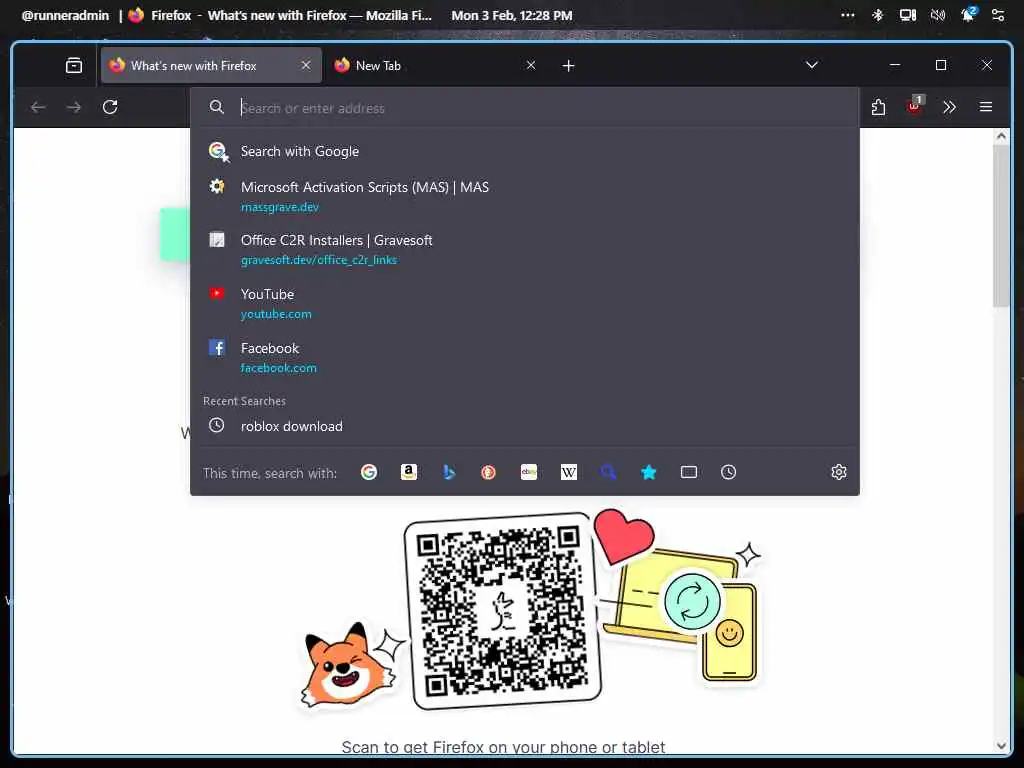The height and width of the screenshot is (768, 1024).
Task: Search this time with Wikipedia
Action: [569, 472]
